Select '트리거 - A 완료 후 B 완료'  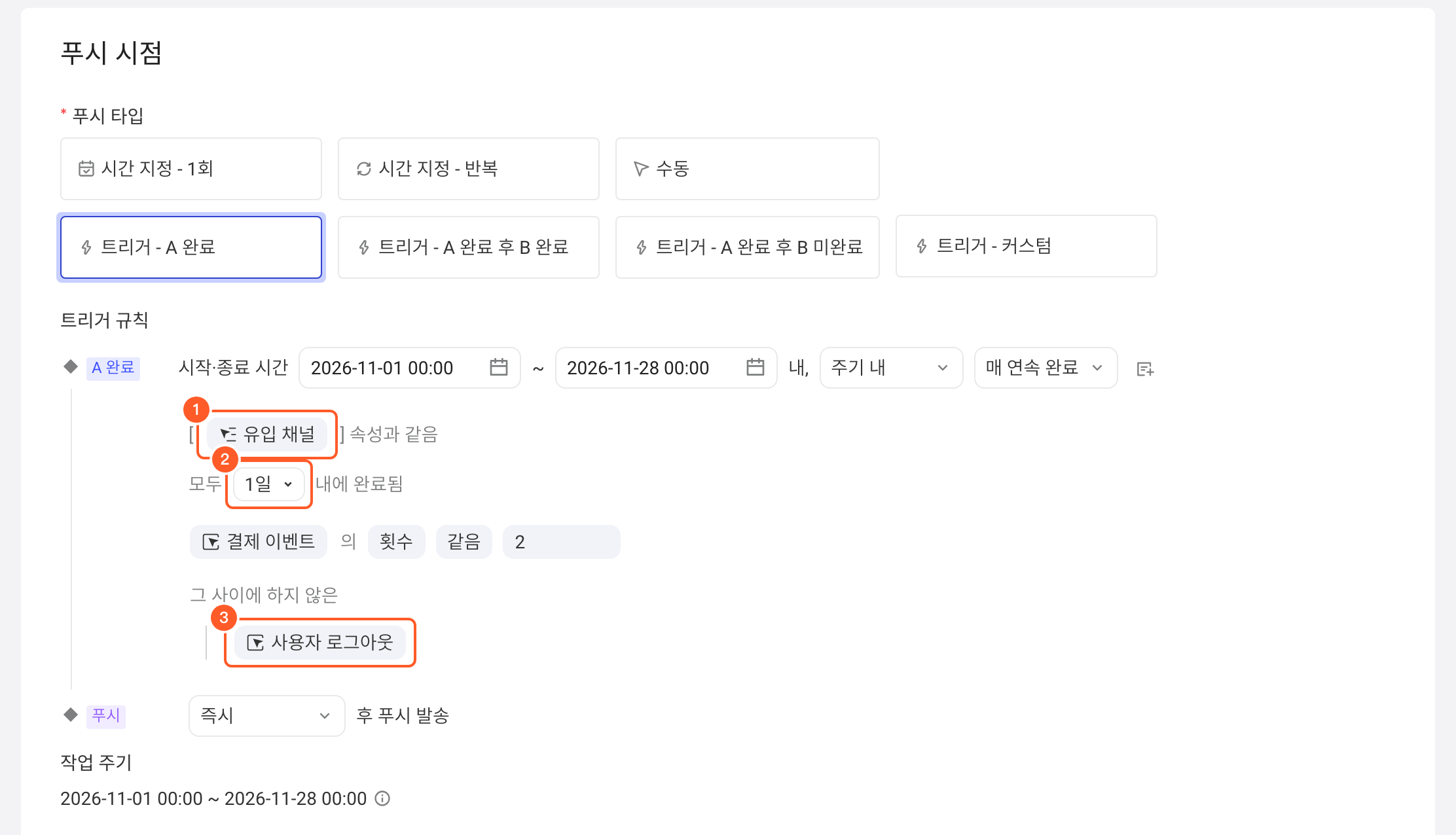469,247
